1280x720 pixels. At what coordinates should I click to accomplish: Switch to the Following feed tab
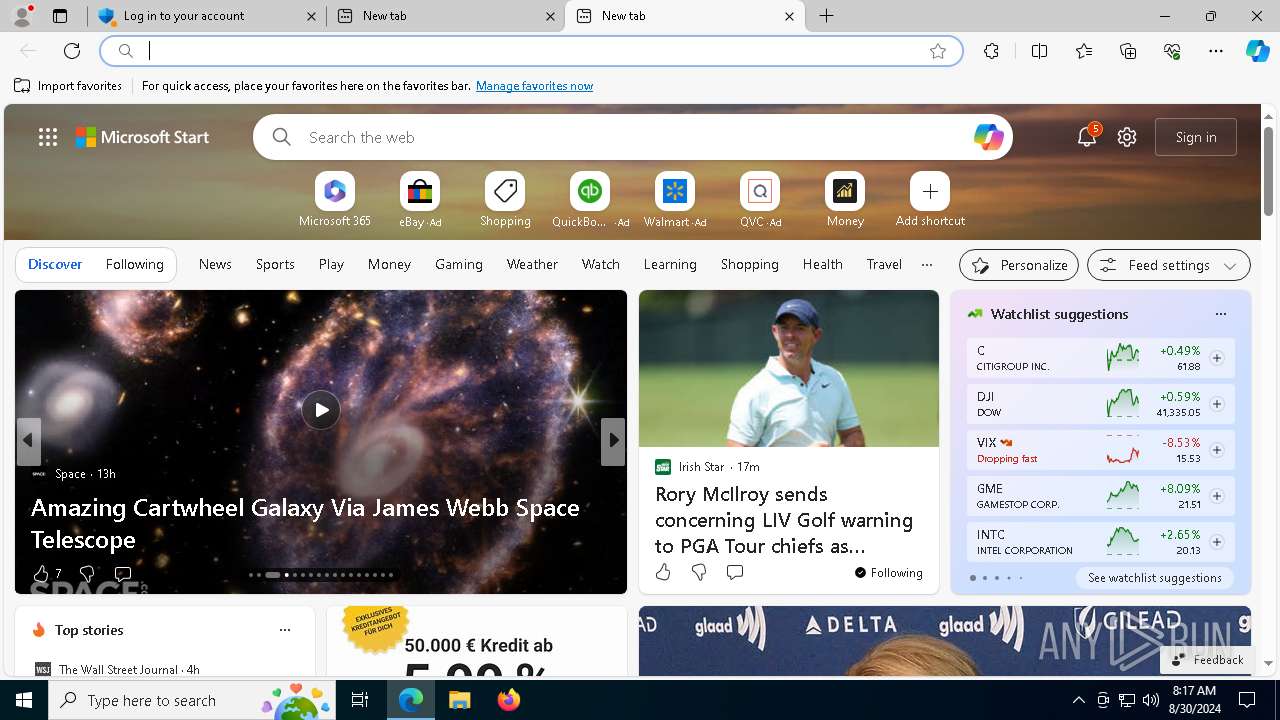[134, 264]
